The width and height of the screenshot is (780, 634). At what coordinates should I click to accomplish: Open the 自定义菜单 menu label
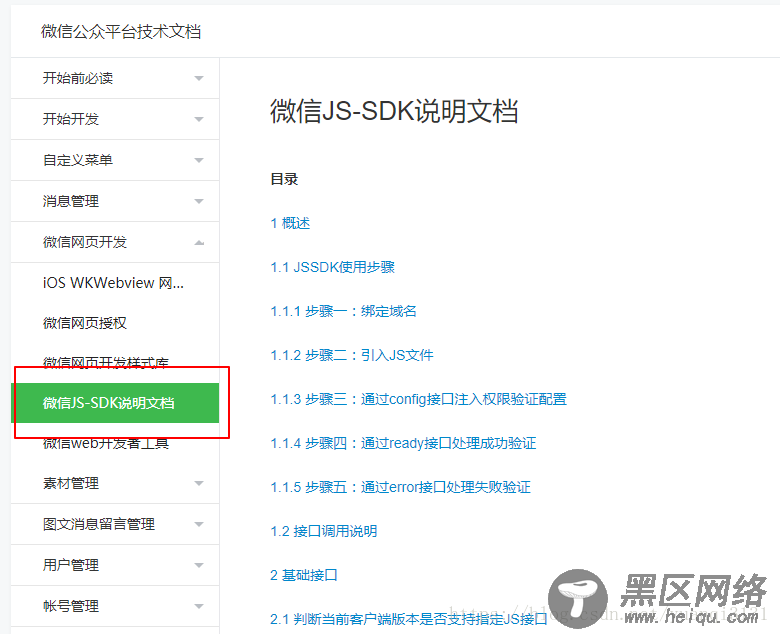[78, 160]
